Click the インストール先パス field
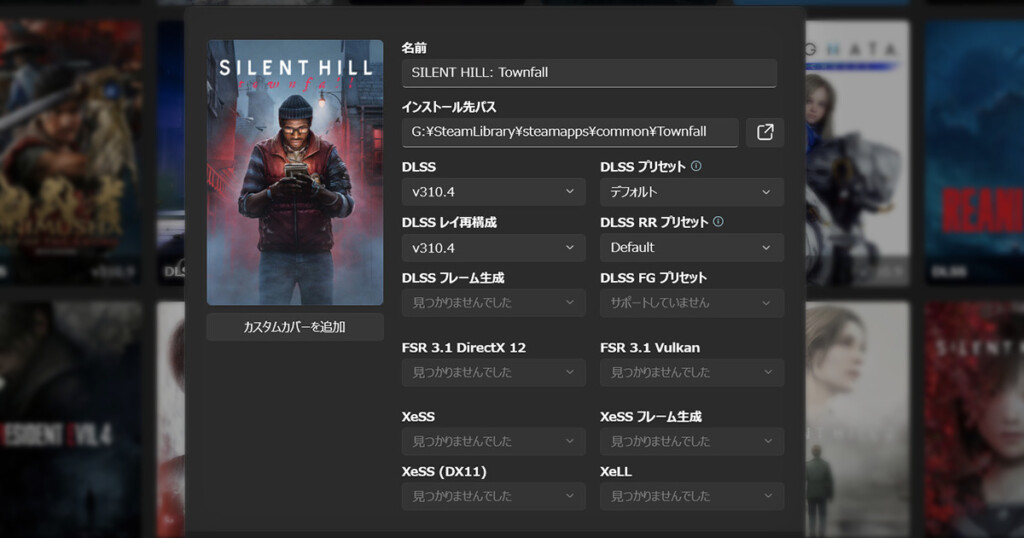 pos(570,132)
